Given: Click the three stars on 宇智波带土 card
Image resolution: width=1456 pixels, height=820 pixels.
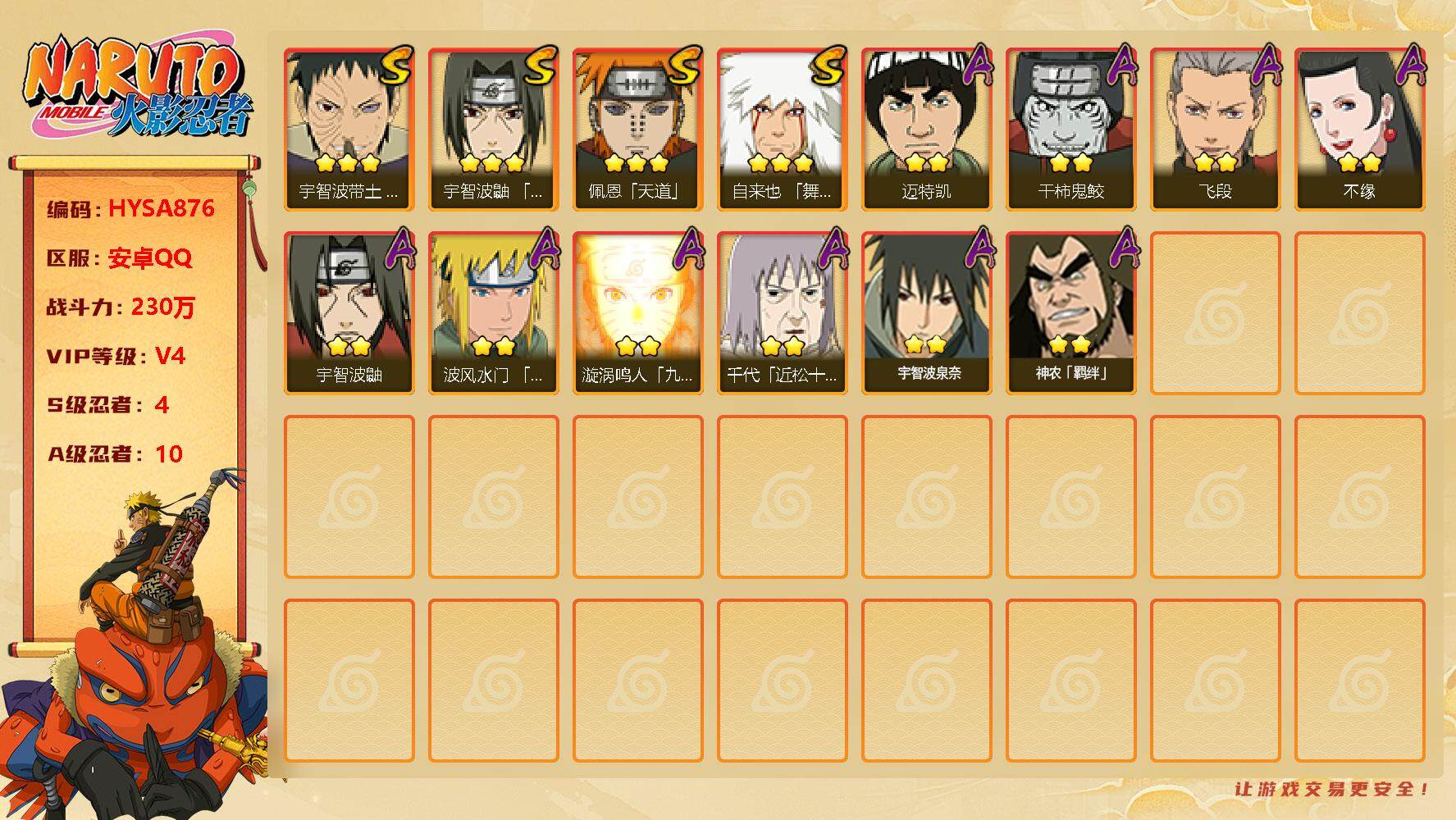Looking at the screenshot, I should (x=348, y=162).
